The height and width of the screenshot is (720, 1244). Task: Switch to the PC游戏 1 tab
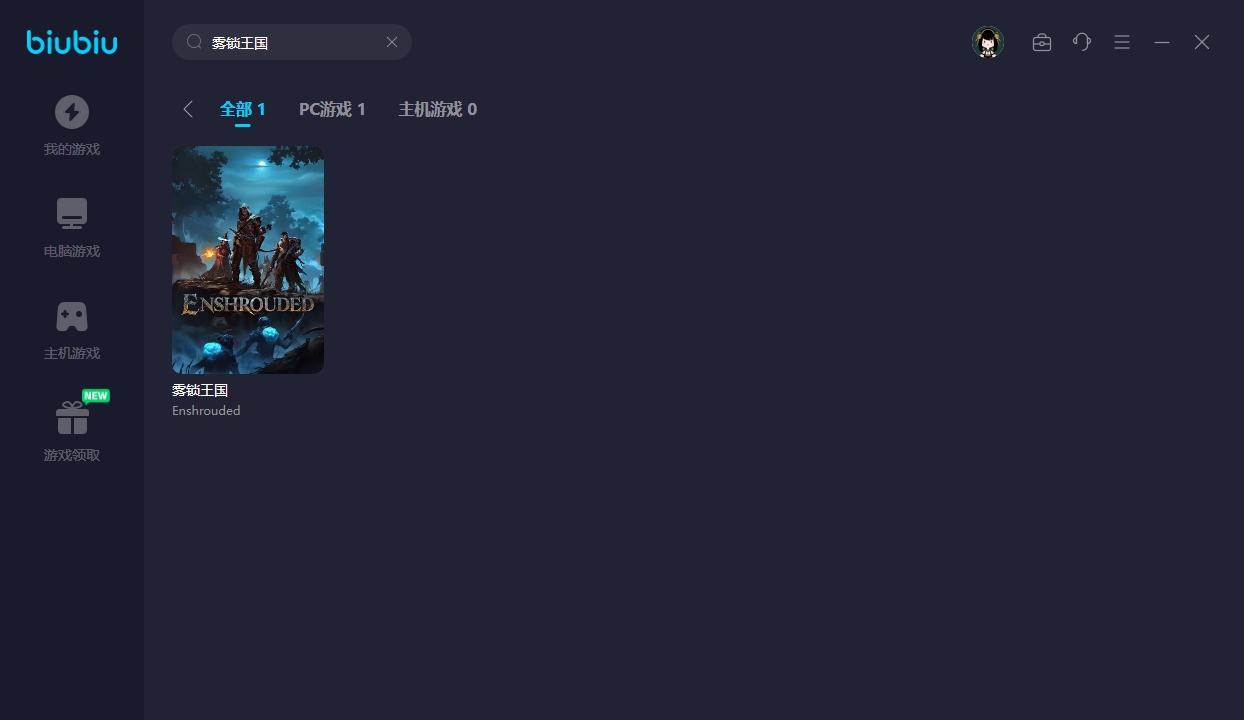pos(332,109)
